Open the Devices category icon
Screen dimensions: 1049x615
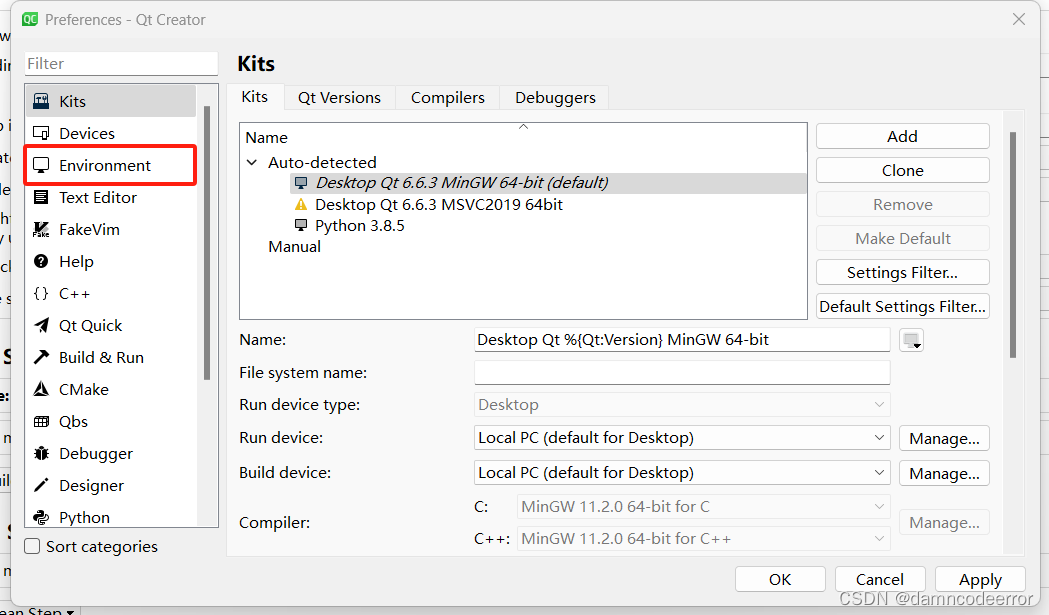41,134
